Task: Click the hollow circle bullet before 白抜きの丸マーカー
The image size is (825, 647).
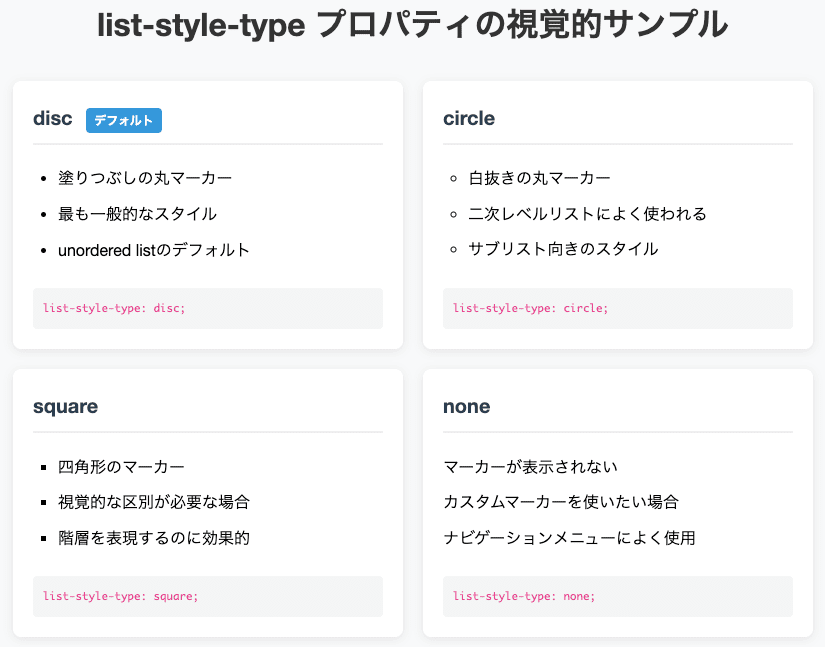Action: [x=454, y=179]
